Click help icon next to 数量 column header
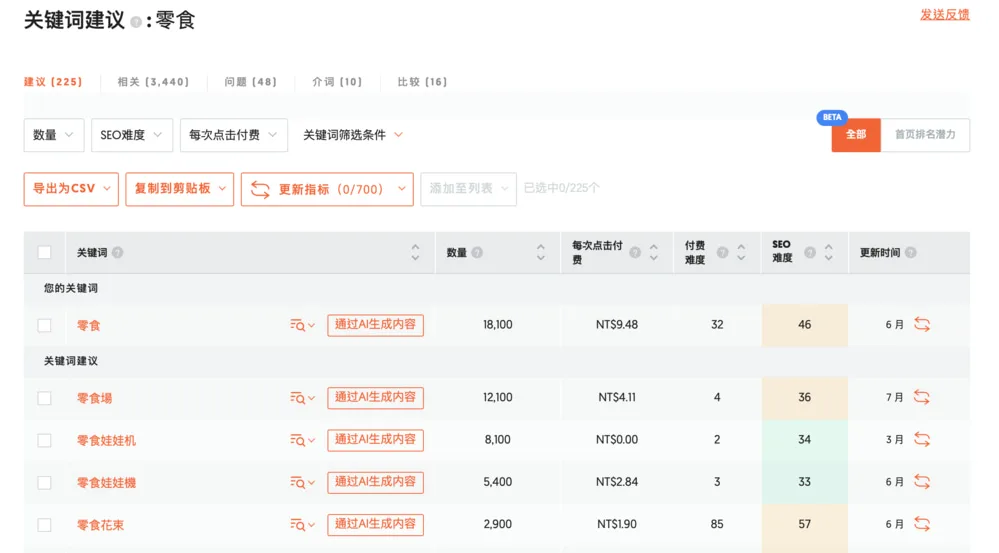The image size is (999, 553). (477, 252)
